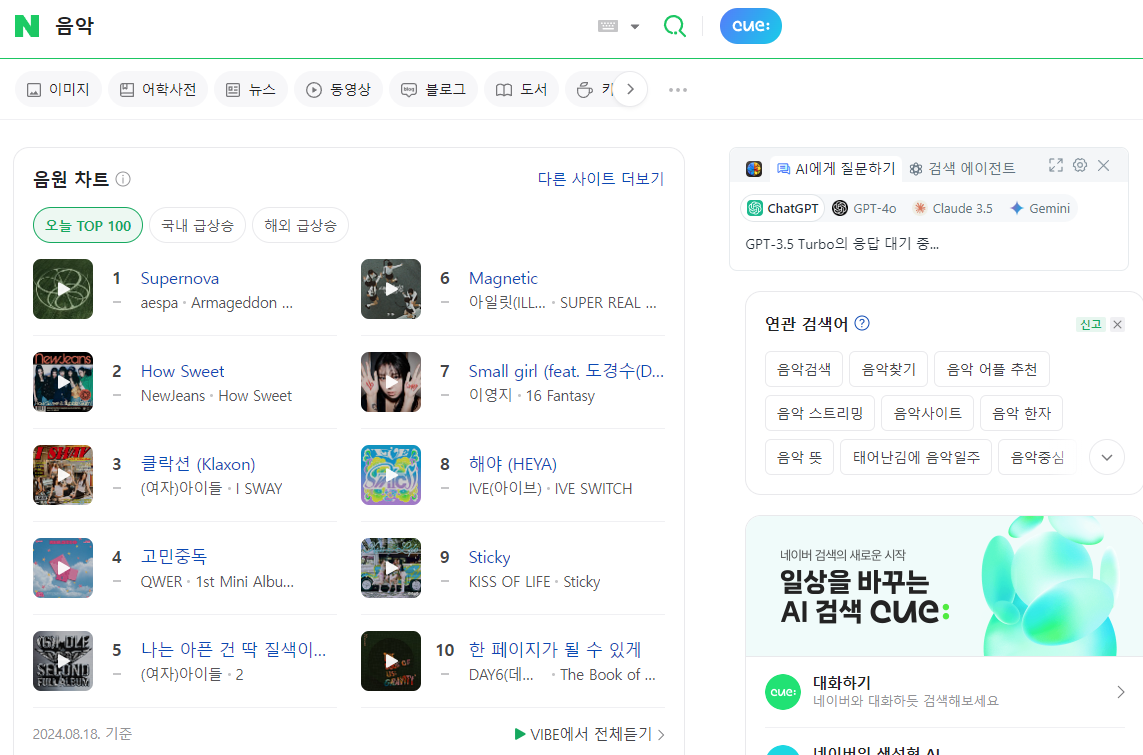This screenshot has width=1143, height=755.
Task: Click the help icon beside 연관 검색어
Action: tap(862, 324)
